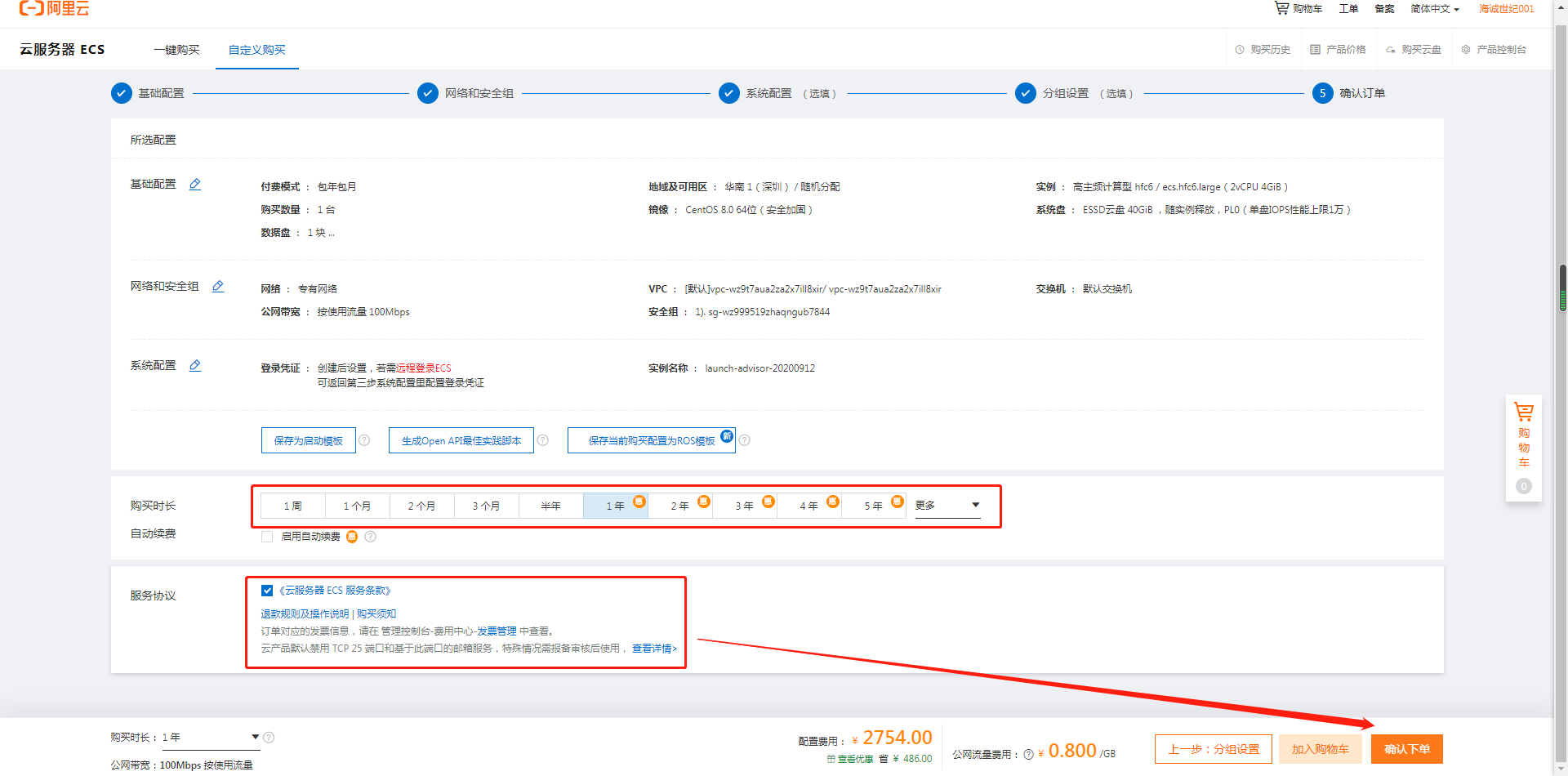The image size is (1568, 776).
Task: Edit the 系统配置 section with pencil icon
Action: pyautogui.click(x=195, y=366)
